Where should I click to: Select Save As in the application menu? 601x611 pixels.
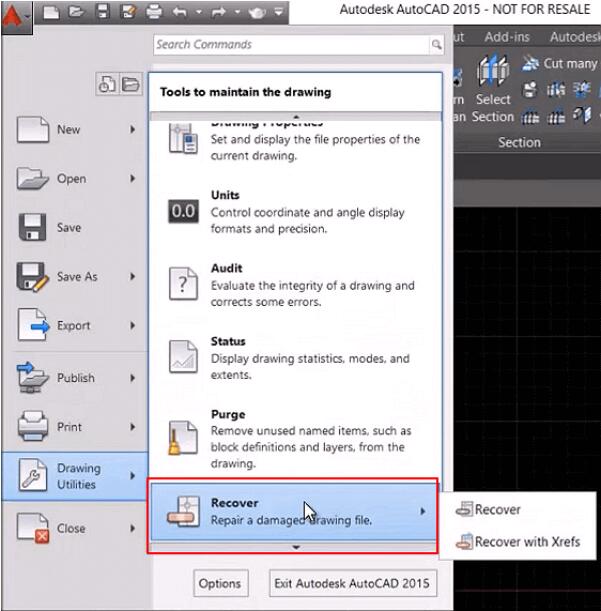tap(75, 277)
